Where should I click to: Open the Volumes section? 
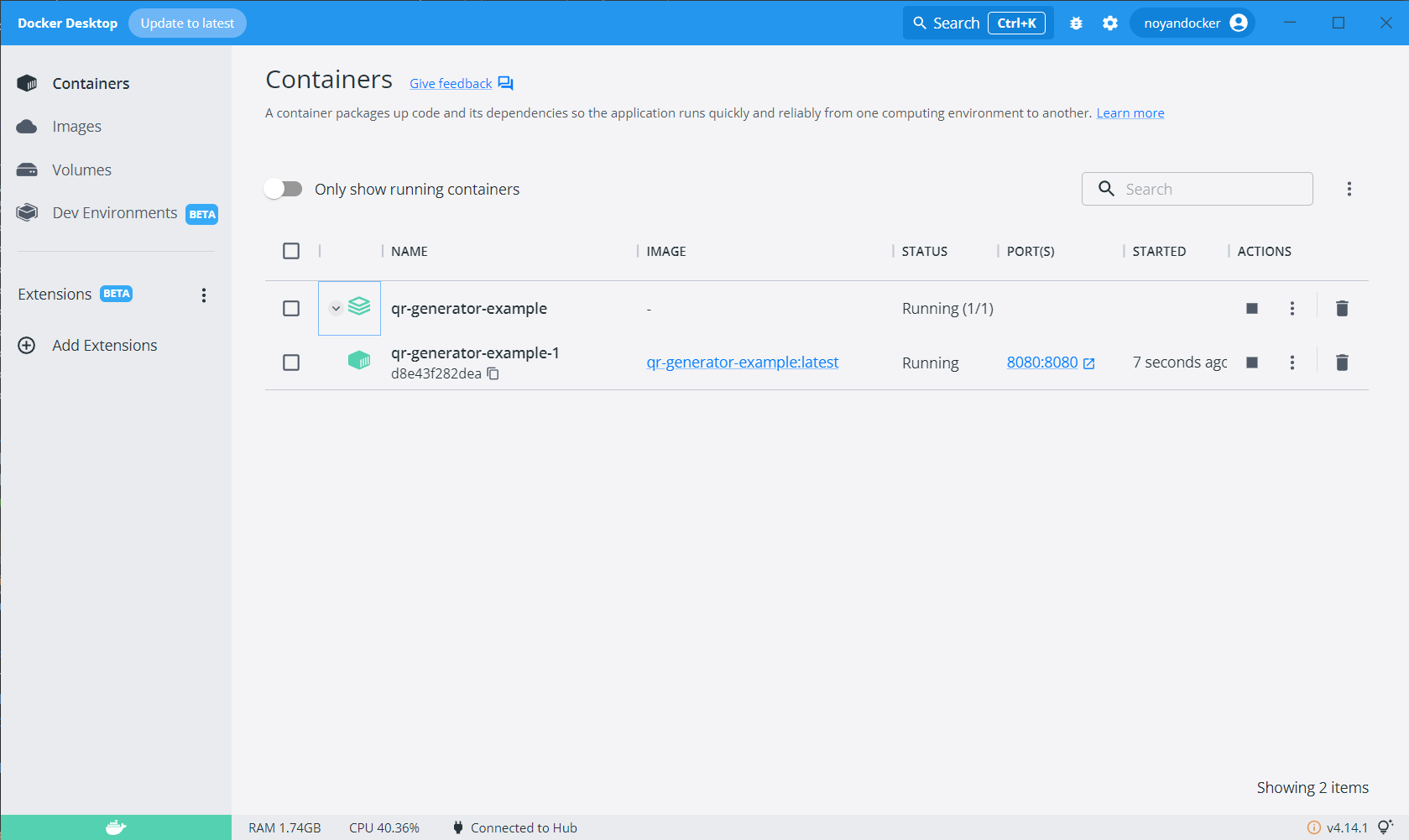click(81, 170)
